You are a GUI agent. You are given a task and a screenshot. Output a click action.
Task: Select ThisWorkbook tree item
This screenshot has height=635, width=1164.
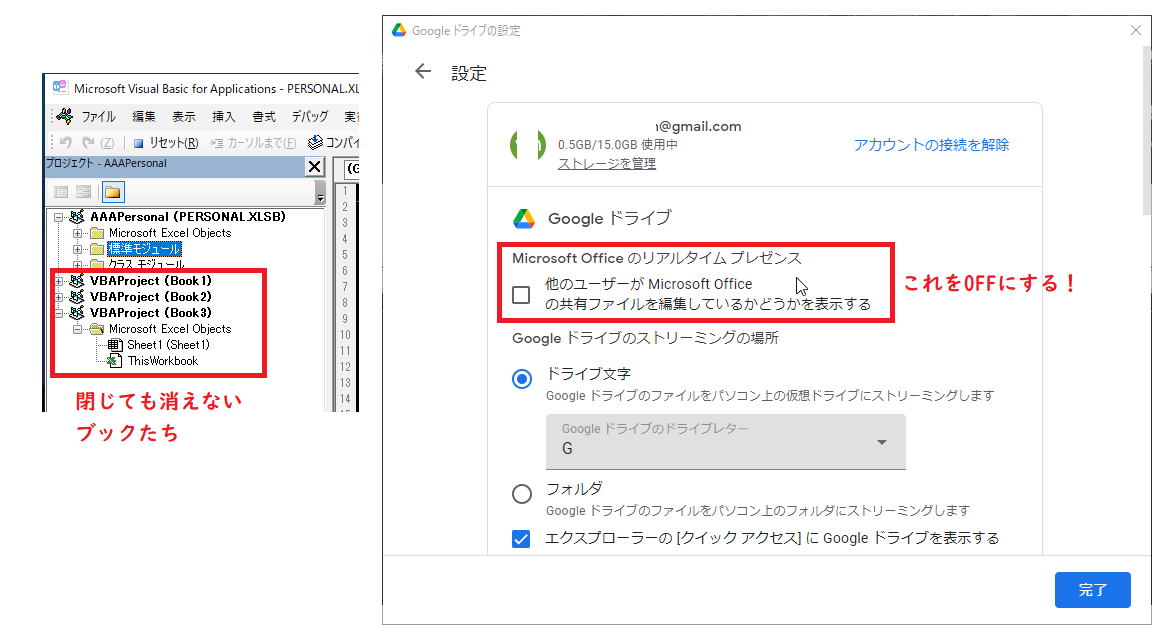[163, 361]
